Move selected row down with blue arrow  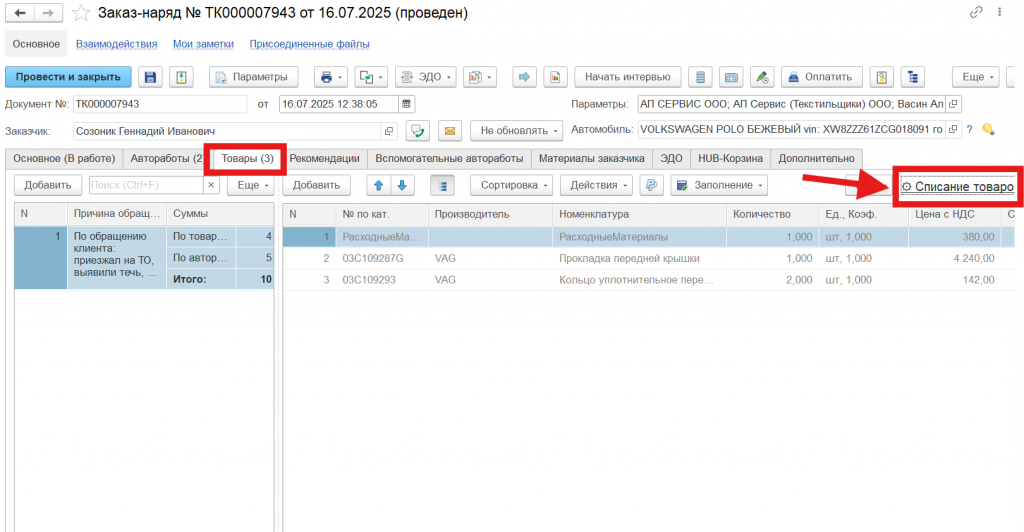tap(402, 185)
